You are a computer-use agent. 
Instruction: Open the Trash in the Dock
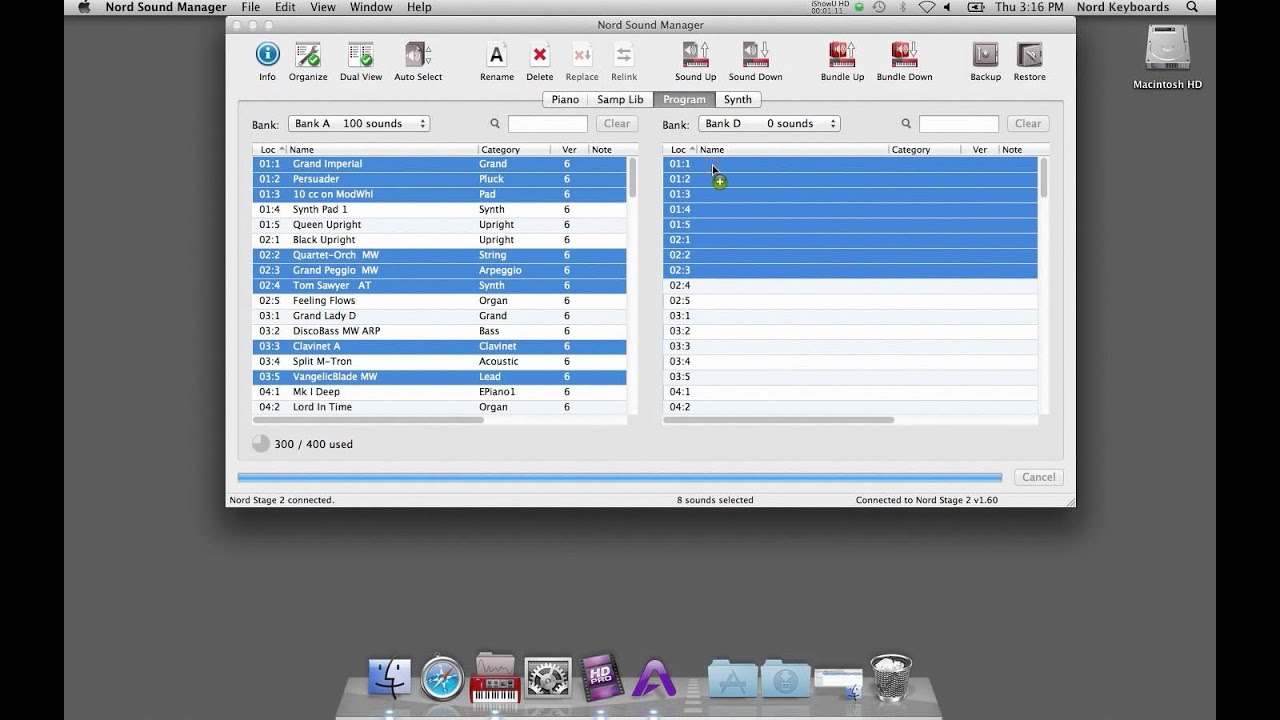[x=891, y=677]
